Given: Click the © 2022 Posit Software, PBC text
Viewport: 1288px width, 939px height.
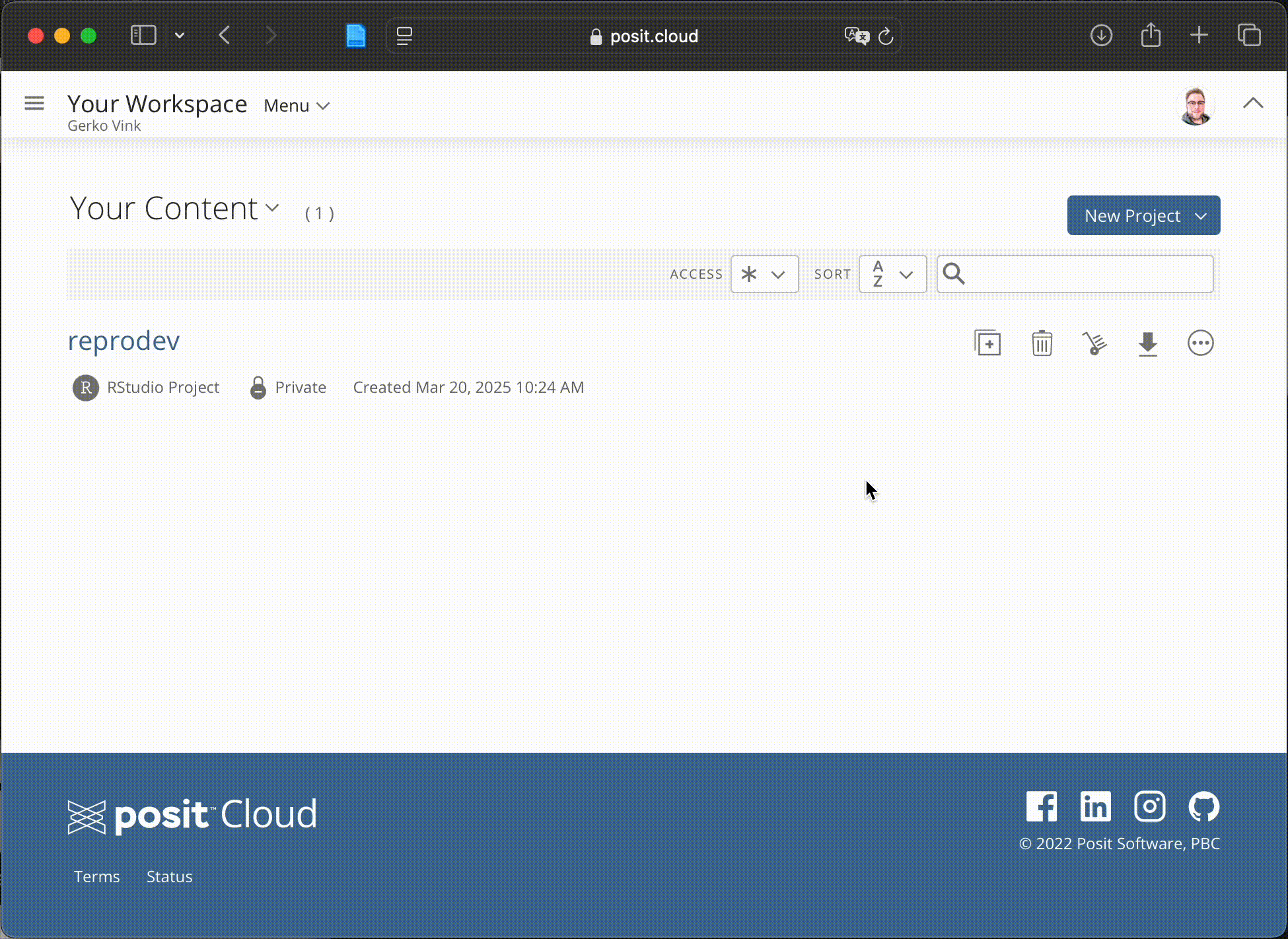Looking at the screenshot, I should pyautogui.click(x=1120, y=843).
